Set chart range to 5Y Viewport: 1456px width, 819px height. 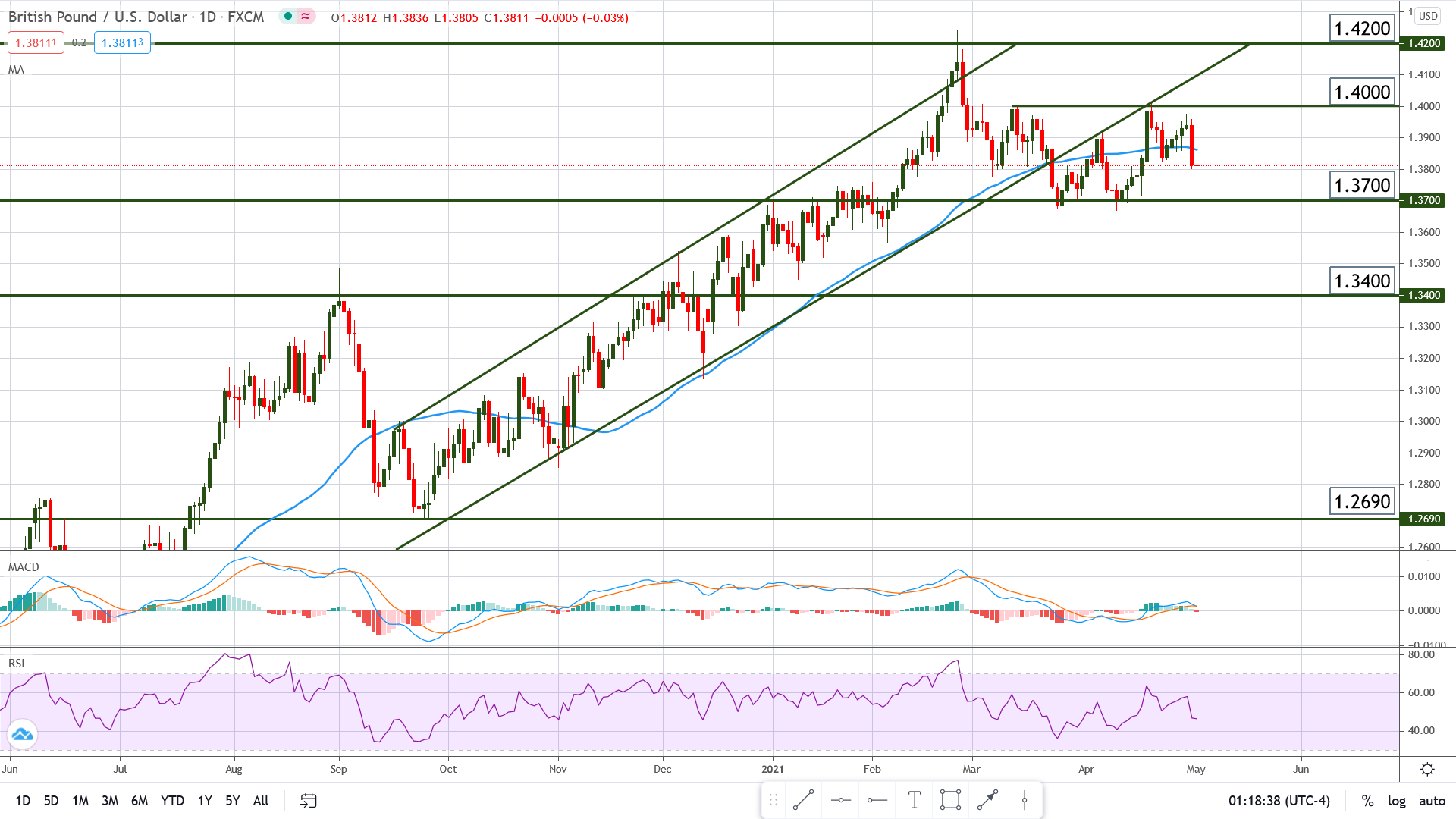tap(232, 801)
